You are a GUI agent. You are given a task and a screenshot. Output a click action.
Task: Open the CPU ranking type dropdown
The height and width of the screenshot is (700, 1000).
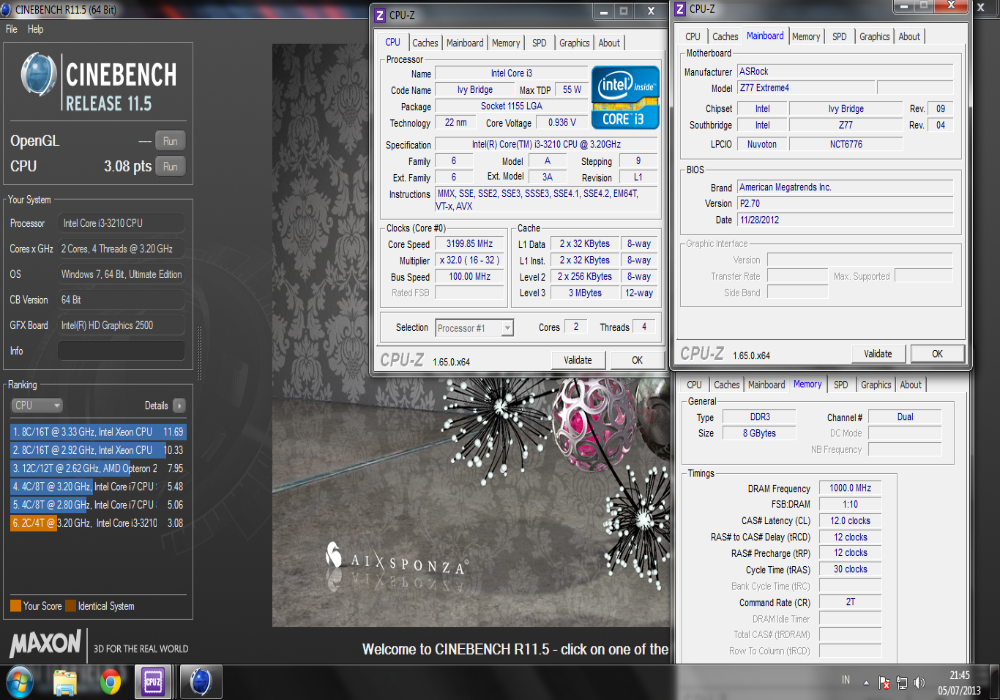(36, 405)
